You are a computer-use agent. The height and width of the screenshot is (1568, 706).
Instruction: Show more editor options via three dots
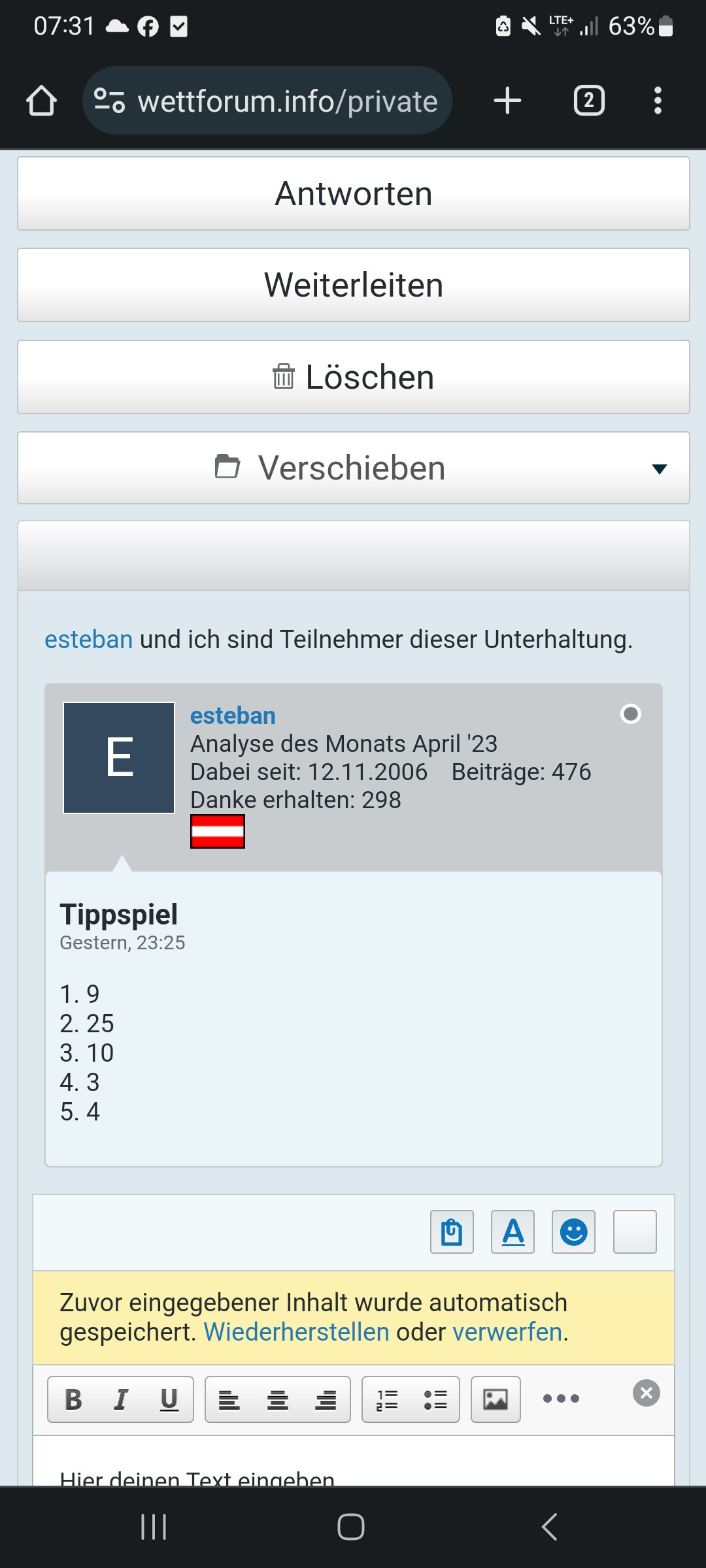click(x=561, y=1399)
